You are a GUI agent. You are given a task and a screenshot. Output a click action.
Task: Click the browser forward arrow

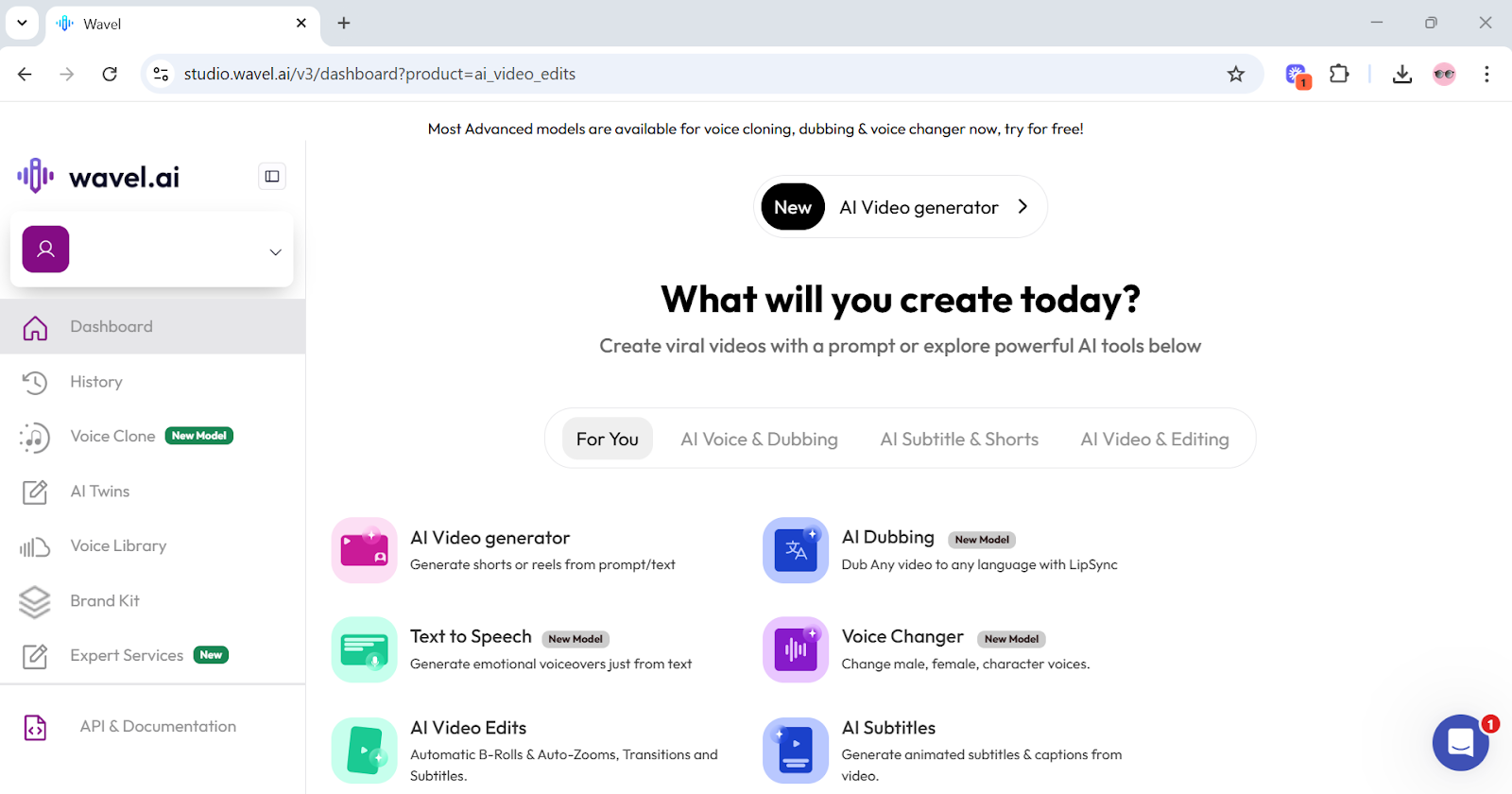coord(66,74)
